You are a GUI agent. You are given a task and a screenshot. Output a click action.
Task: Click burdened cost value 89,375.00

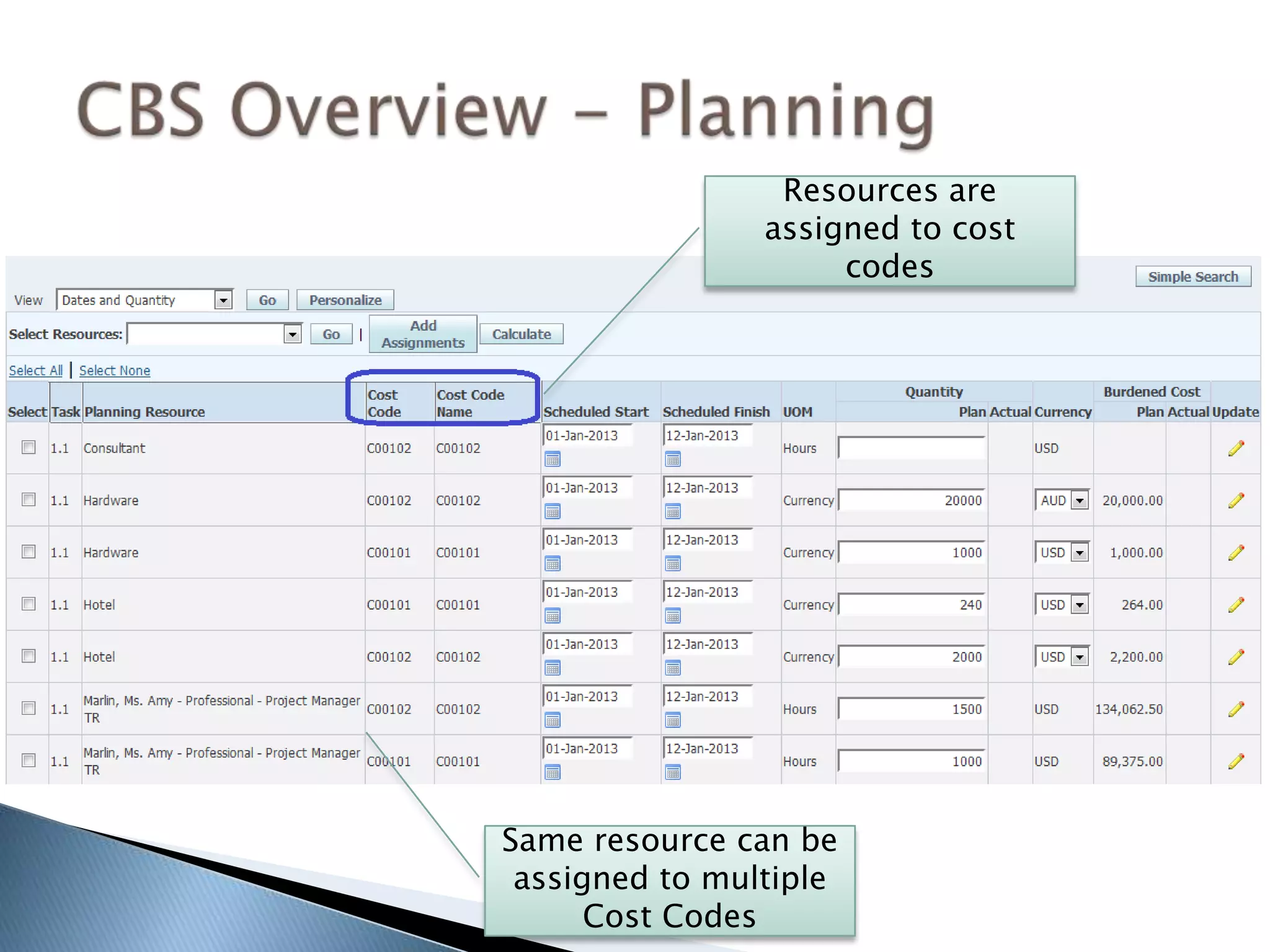pyautogui.click(x=1132, y=761)
